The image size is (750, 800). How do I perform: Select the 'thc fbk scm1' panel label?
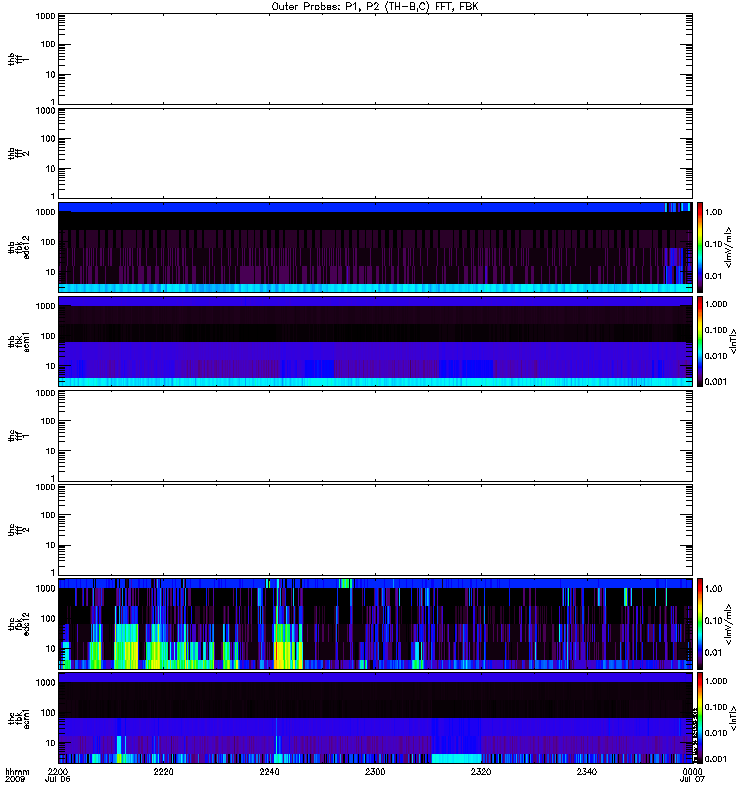coord(18,718)
